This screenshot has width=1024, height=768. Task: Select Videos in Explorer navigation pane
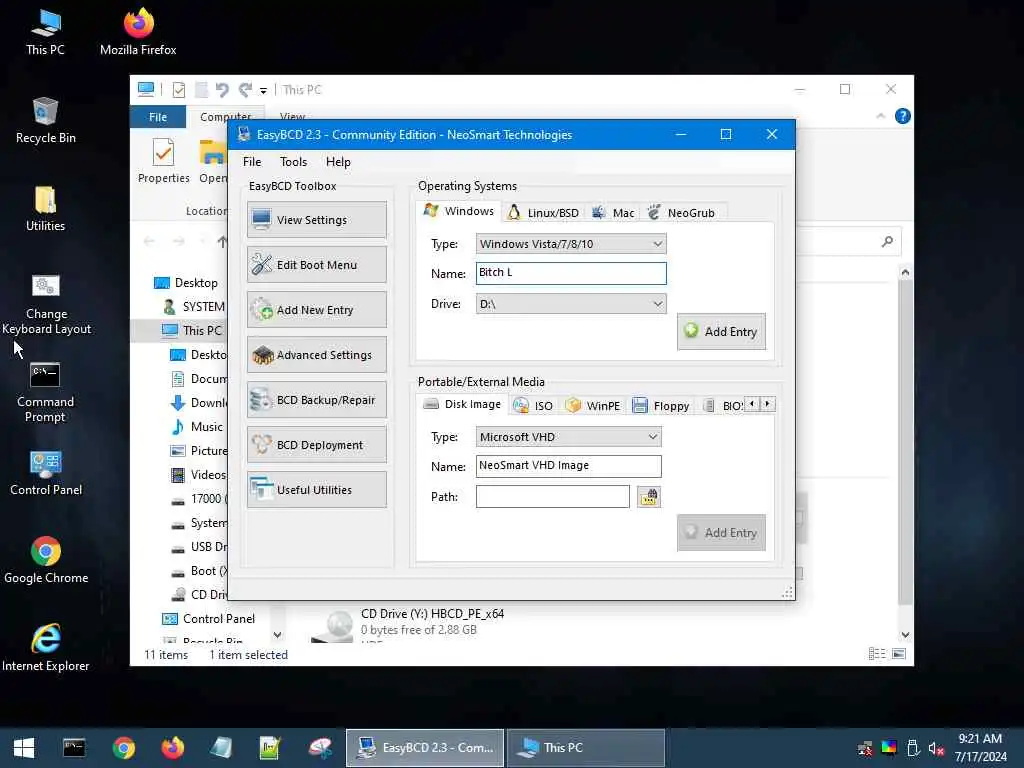tap(198, 475)
